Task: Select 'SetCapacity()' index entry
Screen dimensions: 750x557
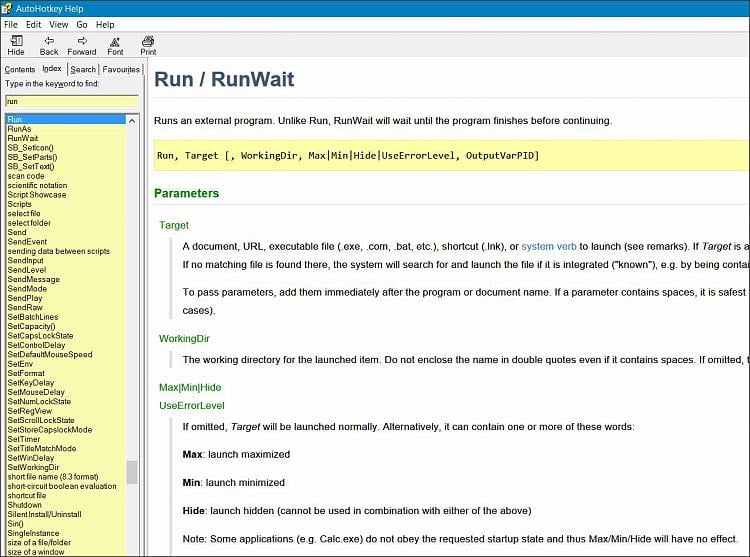Action: click(31, 327)
